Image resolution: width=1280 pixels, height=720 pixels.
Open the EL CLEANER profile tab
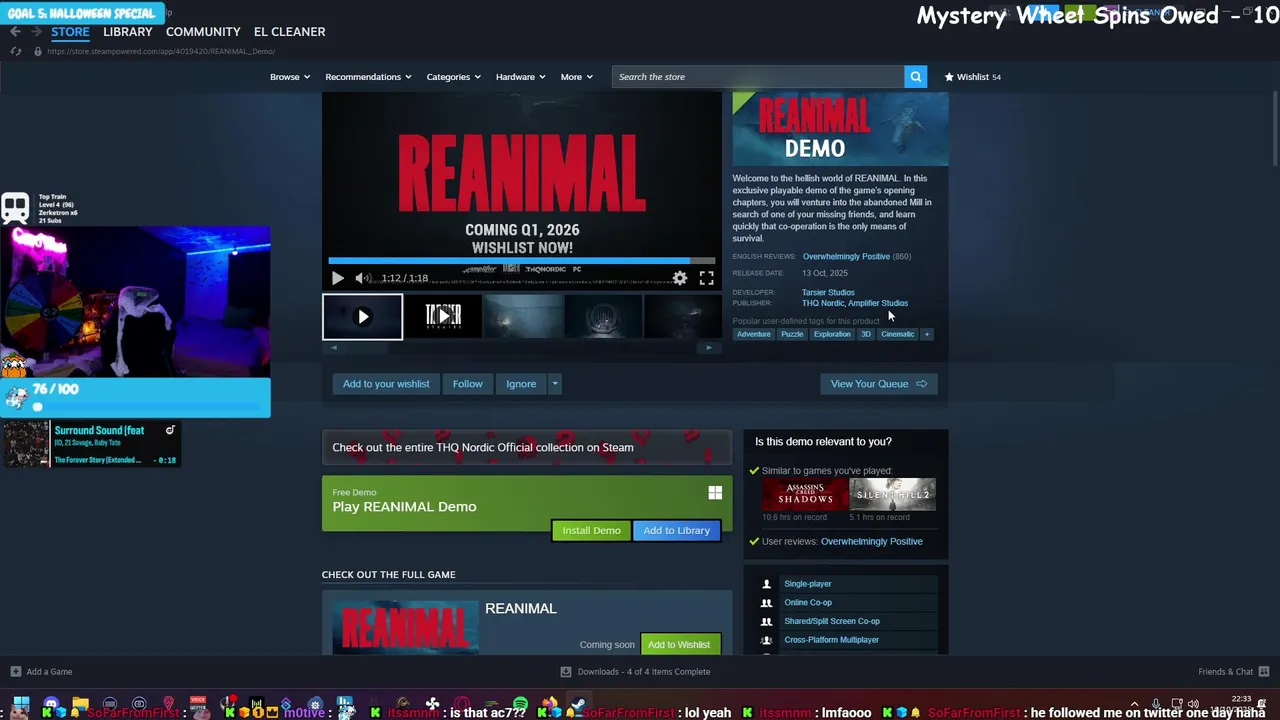point(289,32)
